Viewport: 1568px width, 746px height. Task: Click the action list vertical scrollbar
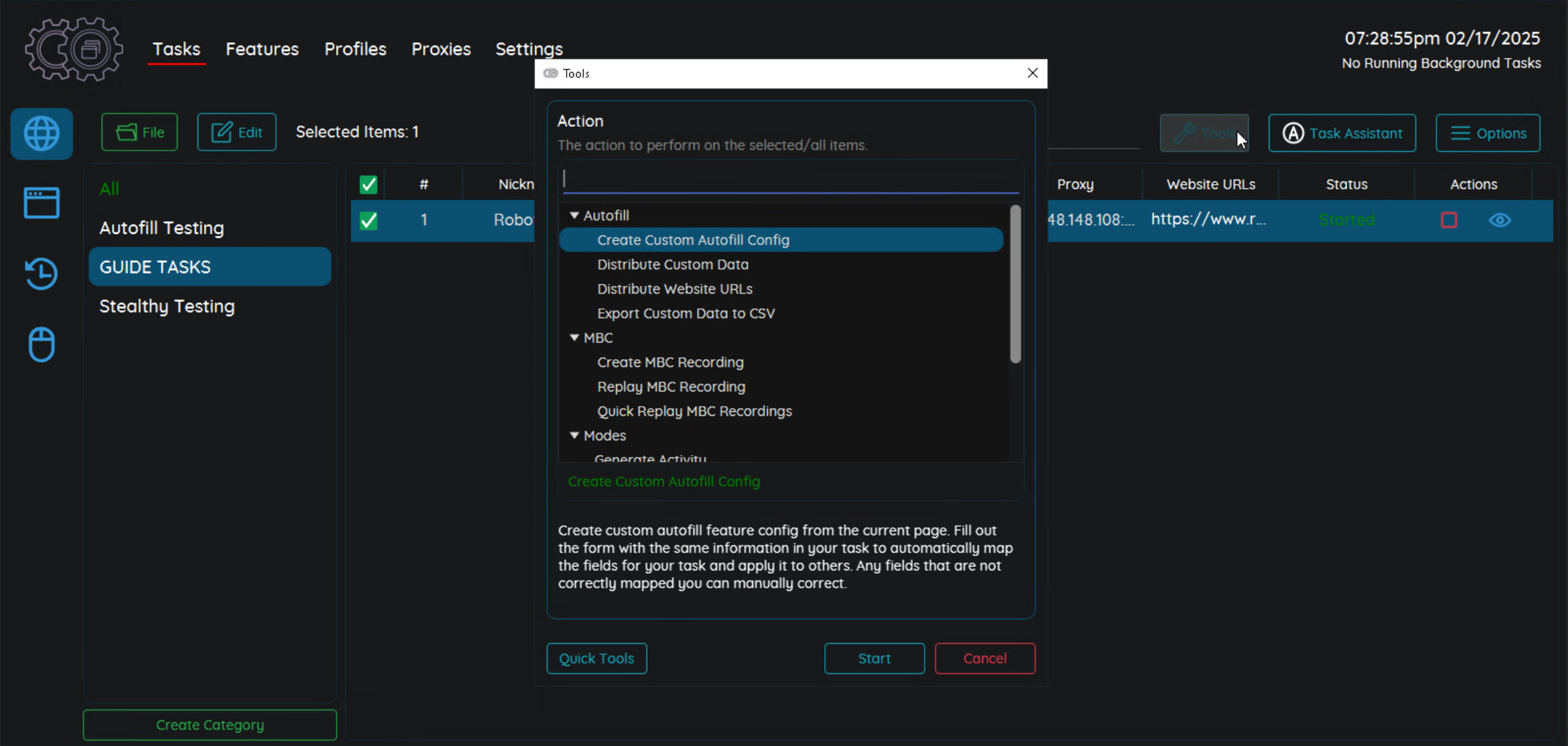click(1015, 284)
